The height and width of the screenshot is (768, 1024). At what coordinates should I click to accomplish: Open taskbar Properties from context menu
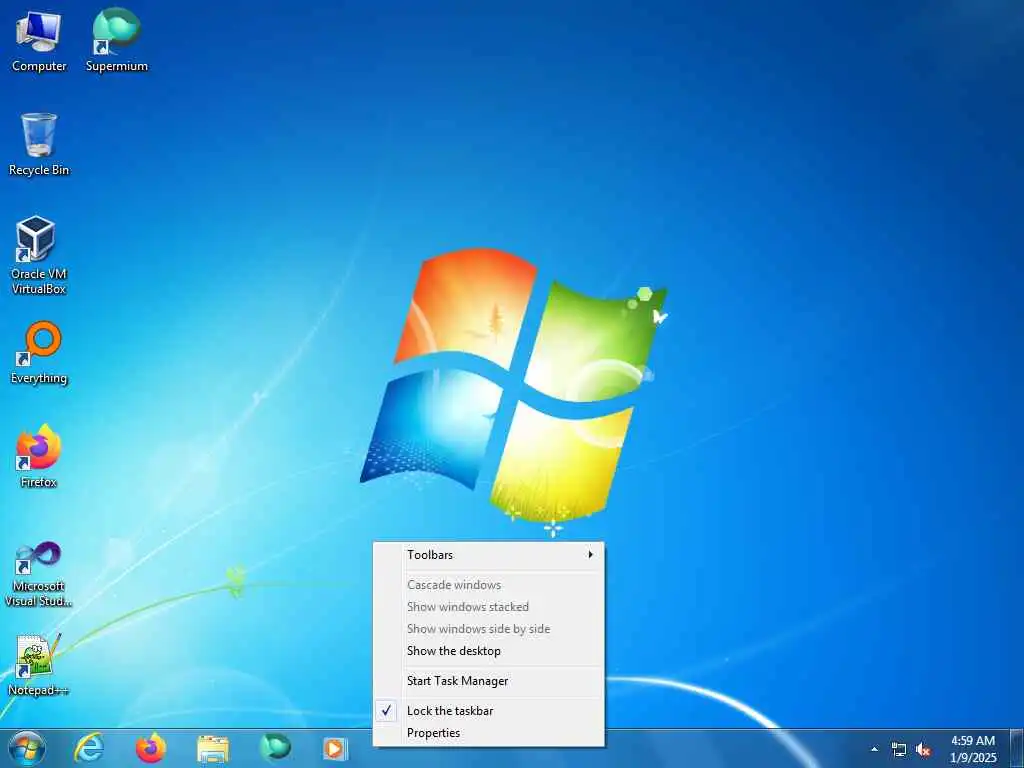tap(488, 733)
